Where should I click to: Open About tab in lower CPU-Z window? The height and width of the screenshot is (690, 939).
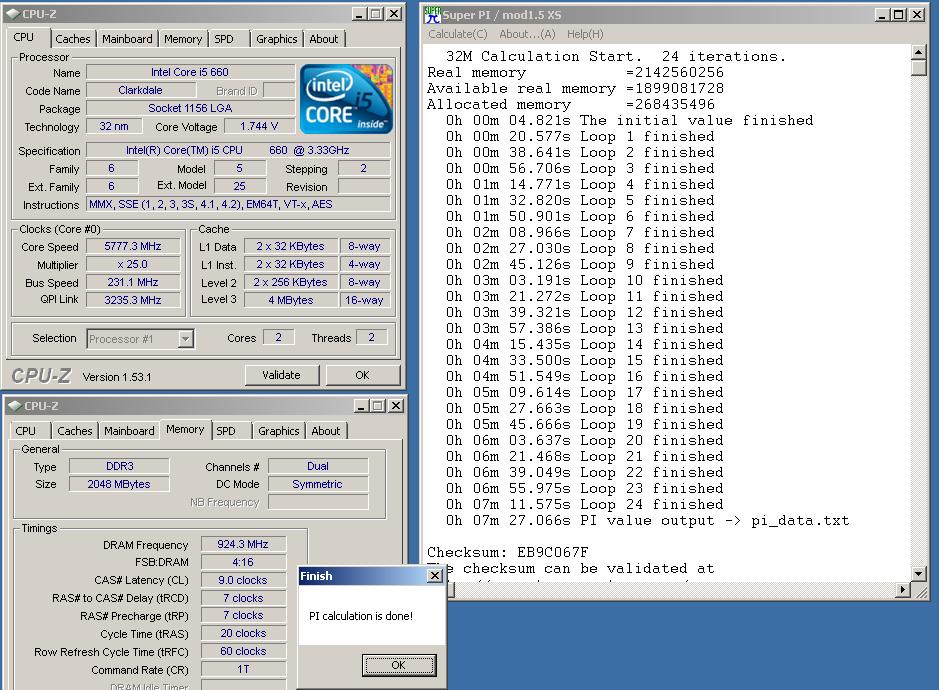(x=326, y=431)
